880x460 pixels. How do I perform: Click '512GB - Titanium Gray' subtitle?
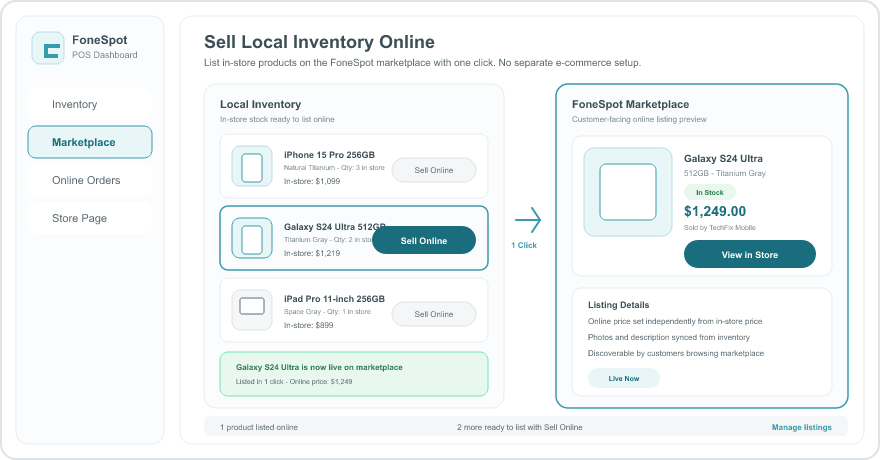[x=725, y=173]
